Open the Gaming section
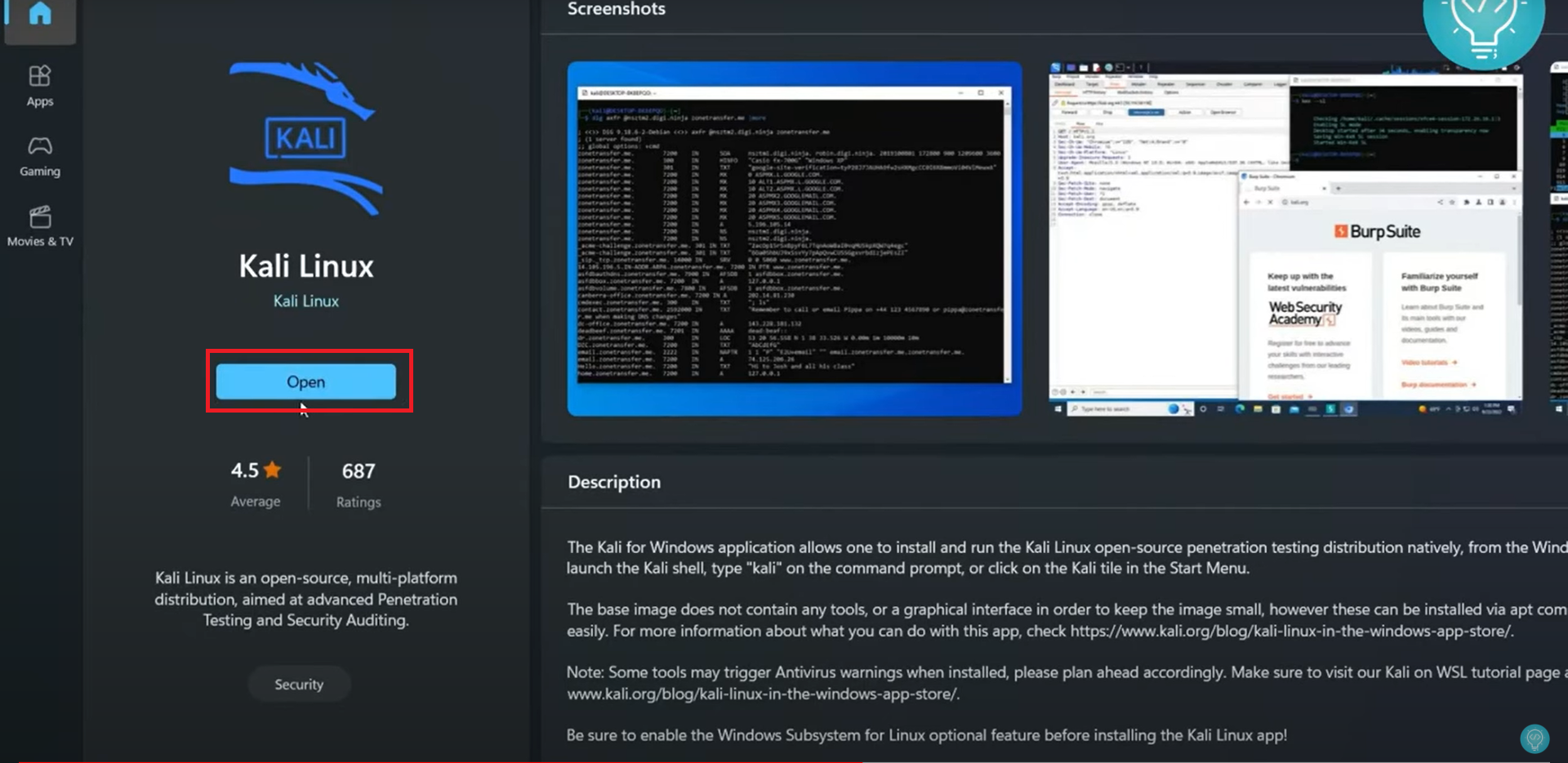This screenshot has height=763, width=1568. pyautogui.click(x=38, y=155)
